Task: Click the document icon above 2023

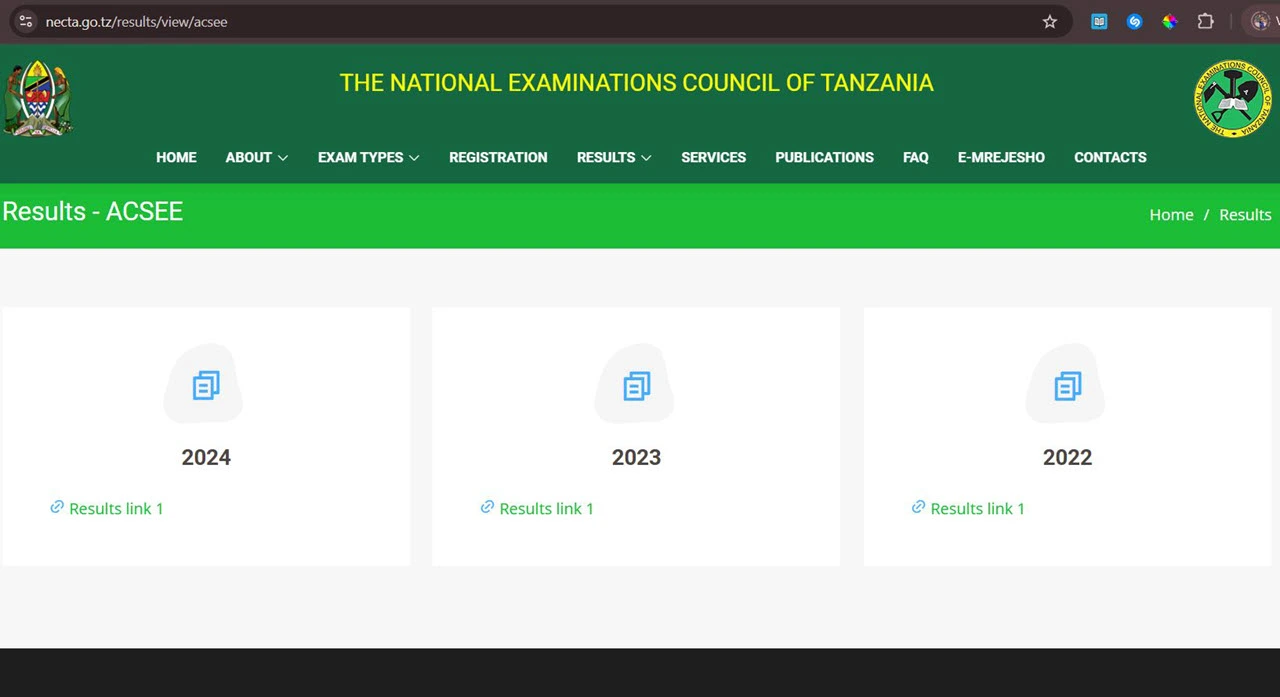Action: [x=636, y=385]
